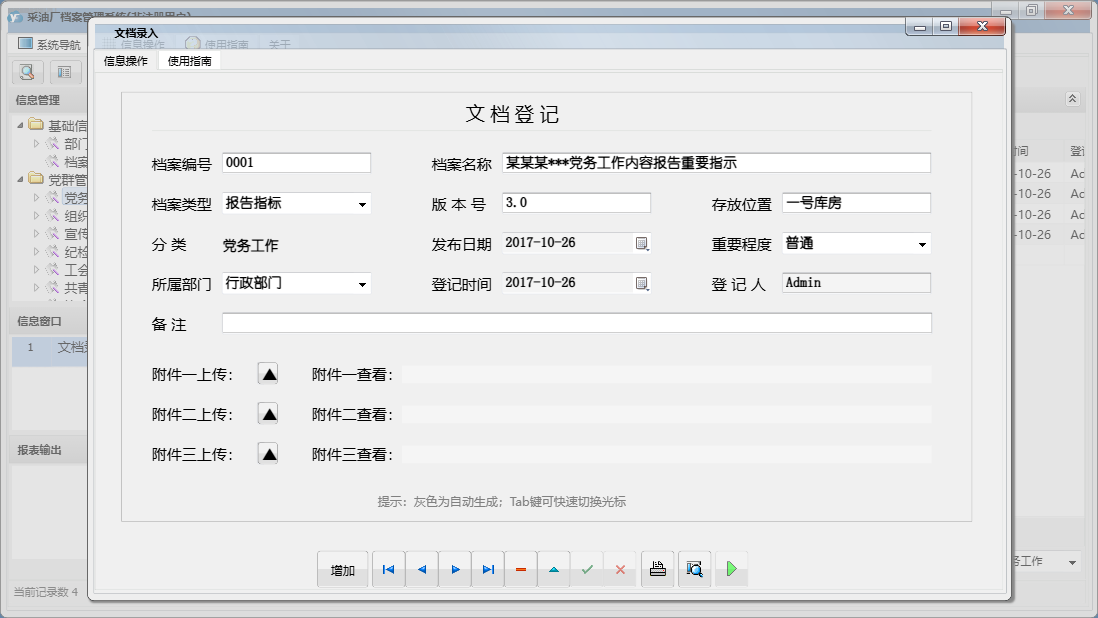Upload attachment one with triangle button
Screen dimensions: 1098x618
268,374
